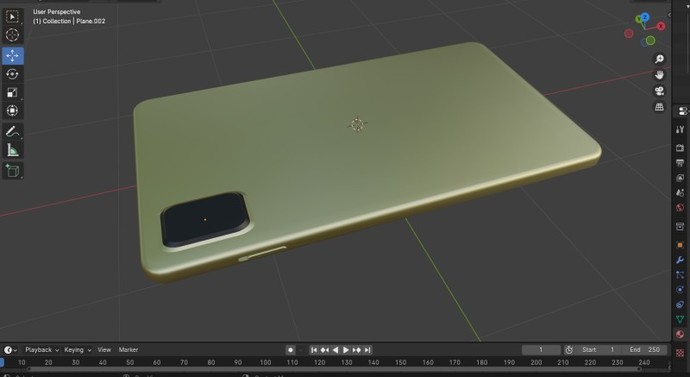Open the Particles properties tab
Screen dimensions: 690x377
(680, 275)
